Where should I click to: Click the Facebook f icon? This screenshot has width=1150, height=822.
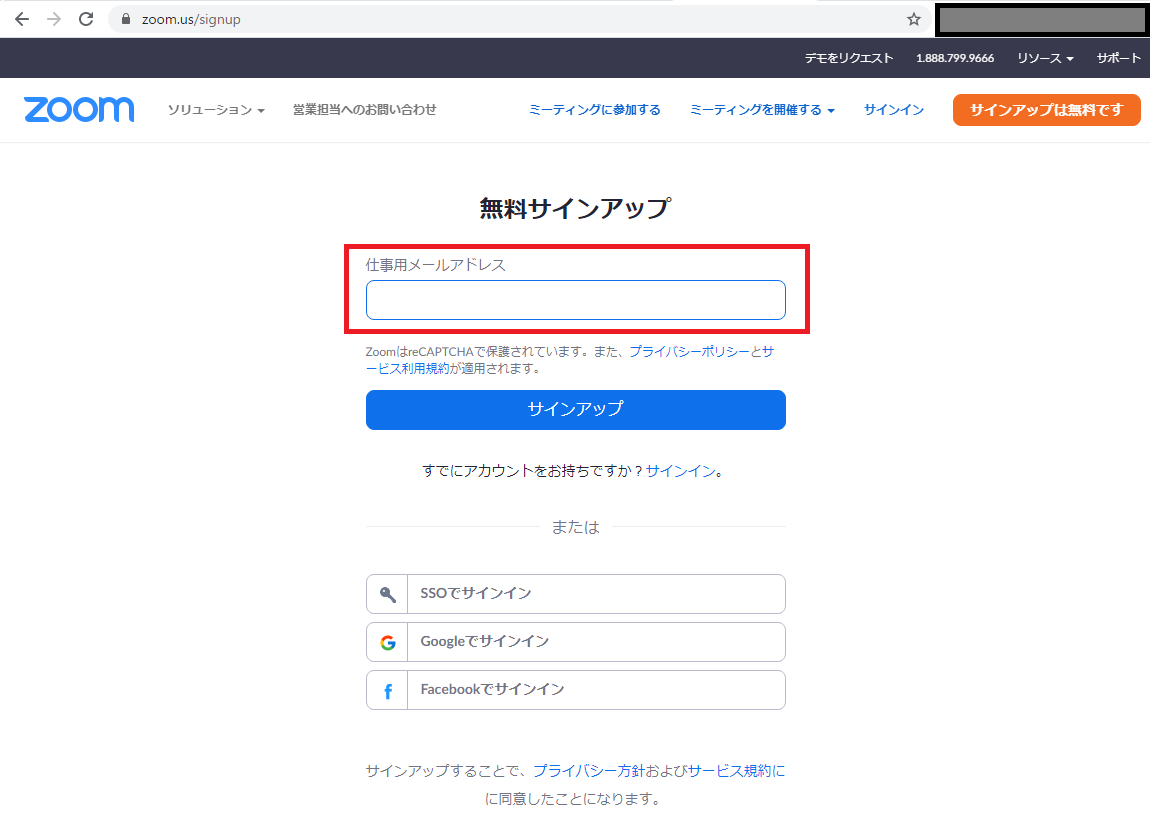coord(387,691)
